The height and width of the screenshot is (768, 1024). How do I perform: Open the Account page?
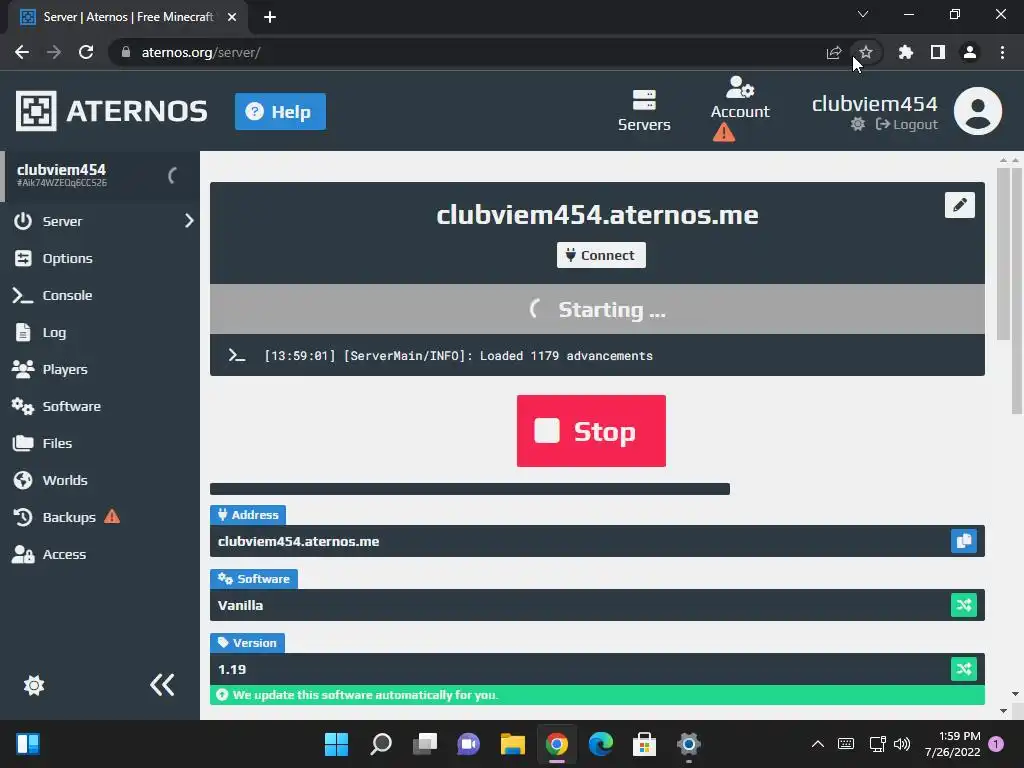point(740,108)
